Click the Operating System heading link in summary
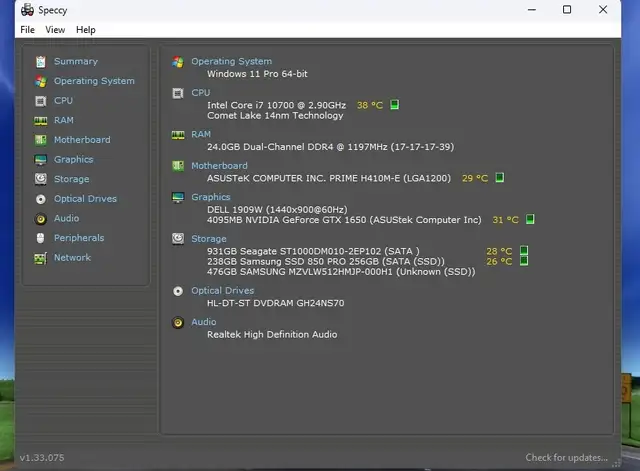Image resolution: width=640 pixels, height=471 pixels. pos(231,62)
